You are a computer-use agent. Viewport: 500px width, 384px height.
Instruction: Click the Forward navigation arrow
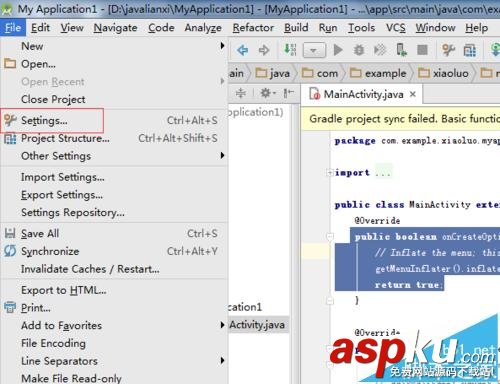tap(264, 50)
